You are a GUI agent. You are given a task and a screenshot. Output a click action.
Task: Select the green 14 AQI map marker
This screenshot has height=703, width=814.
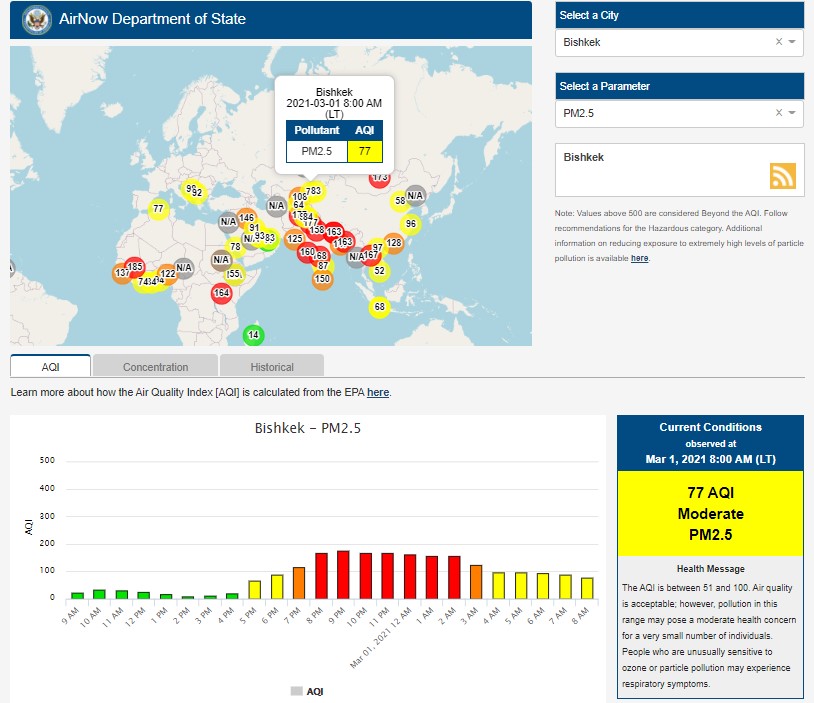[x=254, y=335]
